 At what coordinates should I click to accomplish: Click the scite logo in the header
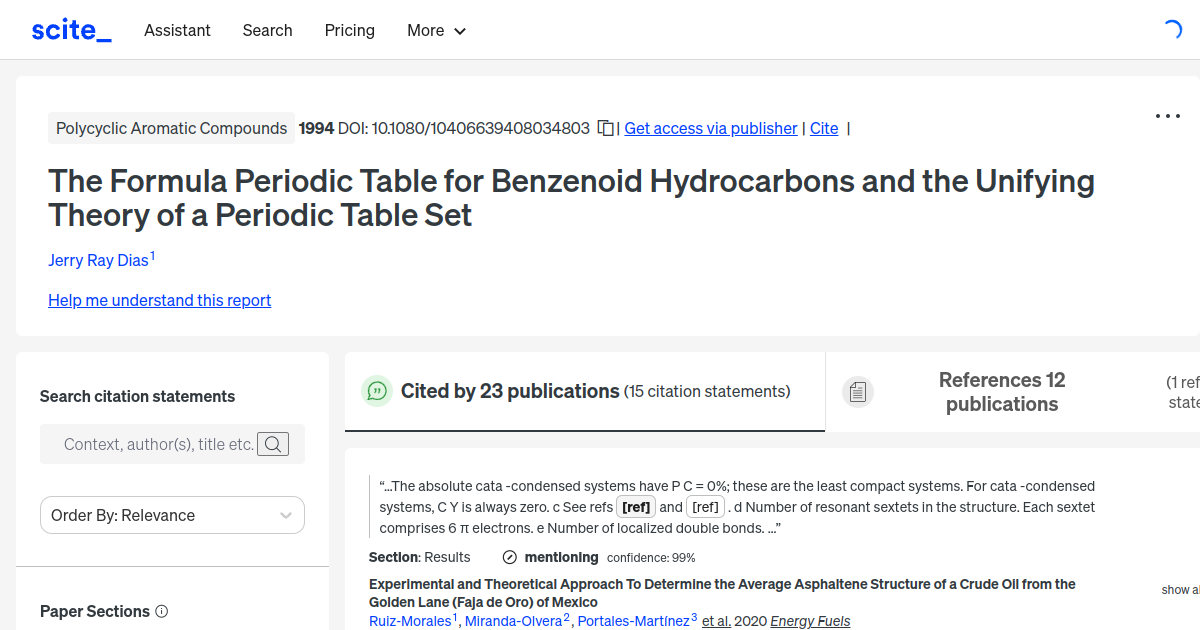(70, 29)
